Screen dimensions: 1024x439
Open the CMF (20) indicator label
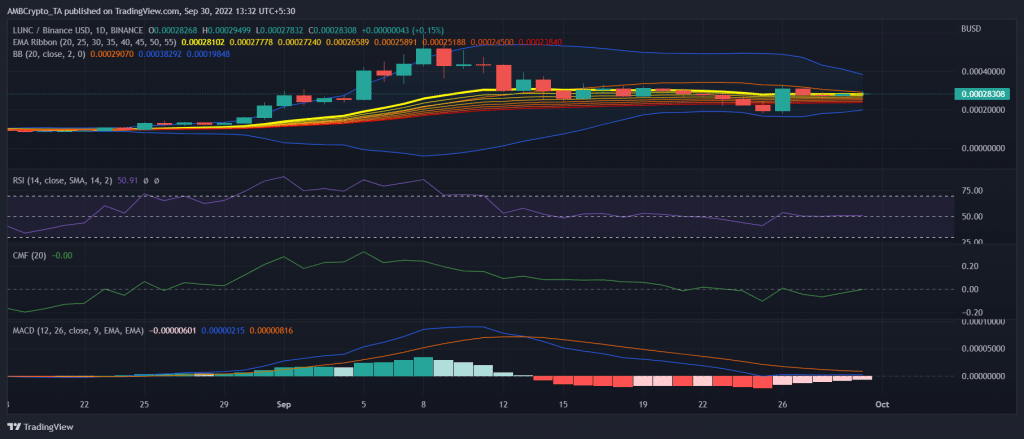click(29, 255)
